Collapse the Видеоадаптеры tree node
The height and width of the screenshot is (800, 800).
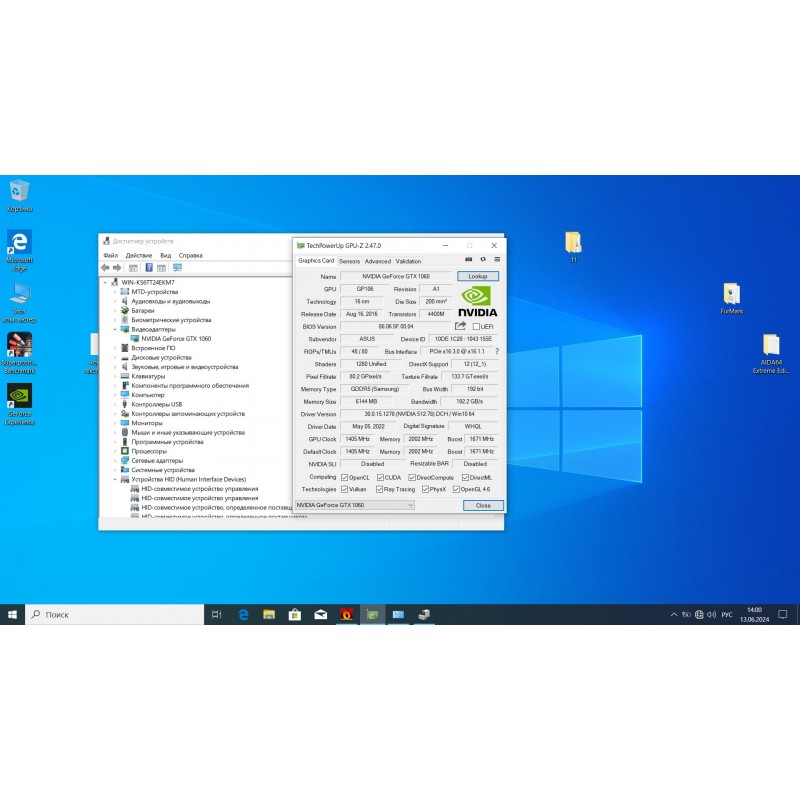pyautogui.click(x=115, y=330)
